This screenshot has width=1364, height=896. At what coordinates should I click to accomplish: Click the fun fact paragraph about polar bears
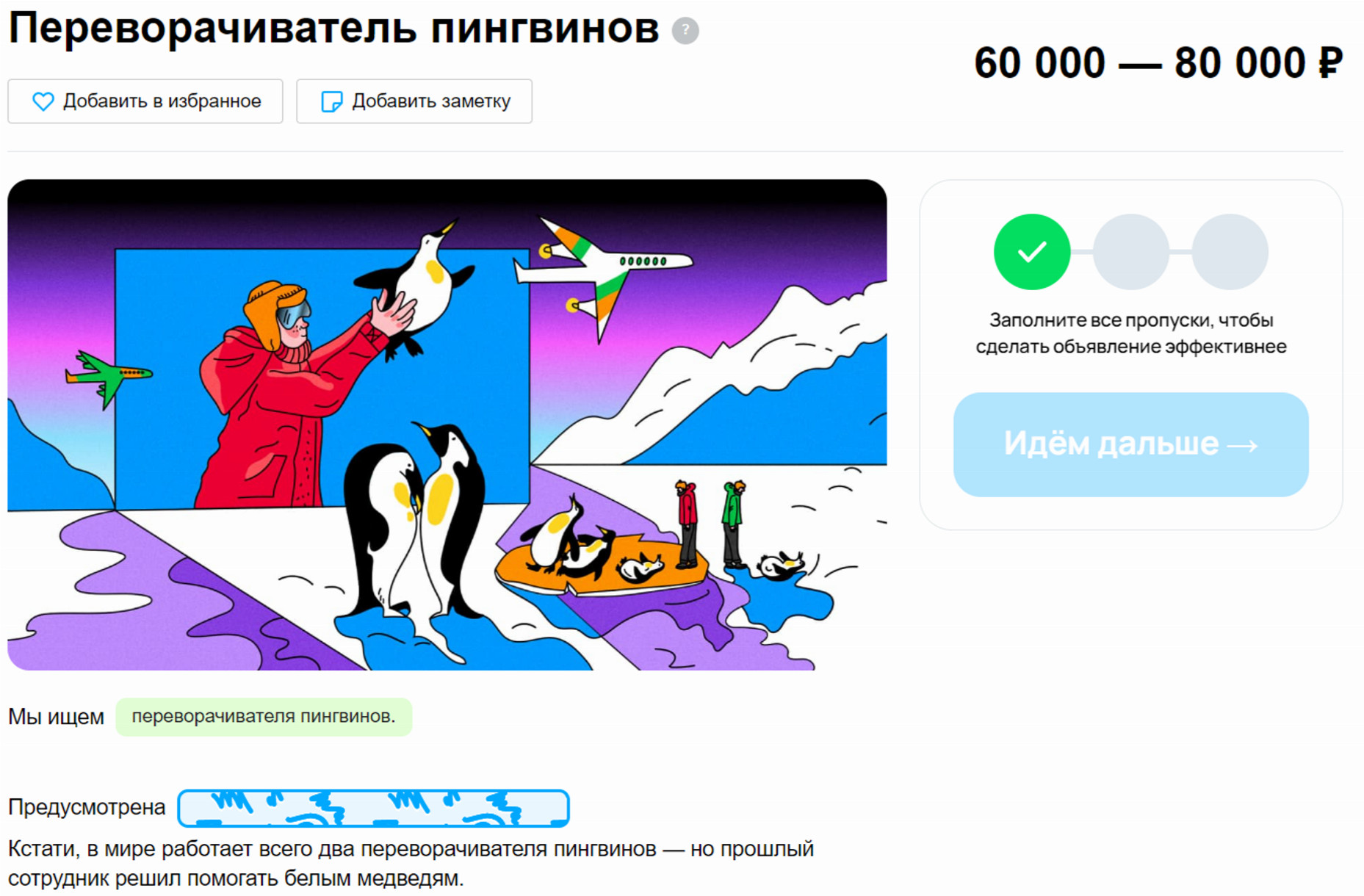click(411, 864)
